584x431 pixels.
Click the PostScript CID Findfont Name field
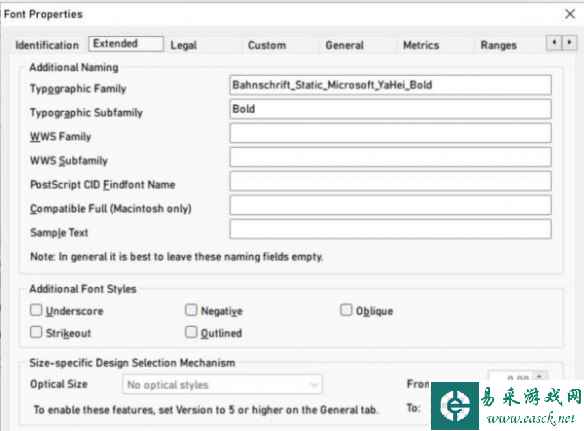pos(390,181)
